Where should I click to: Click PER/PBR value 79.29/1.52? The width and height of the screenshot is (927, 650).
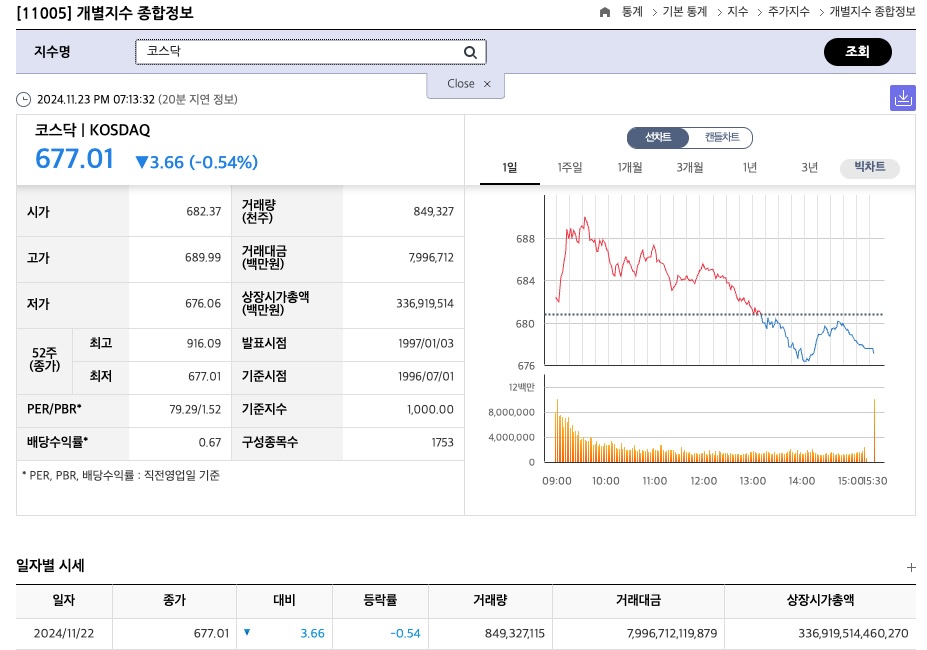(x=195, y=409)
